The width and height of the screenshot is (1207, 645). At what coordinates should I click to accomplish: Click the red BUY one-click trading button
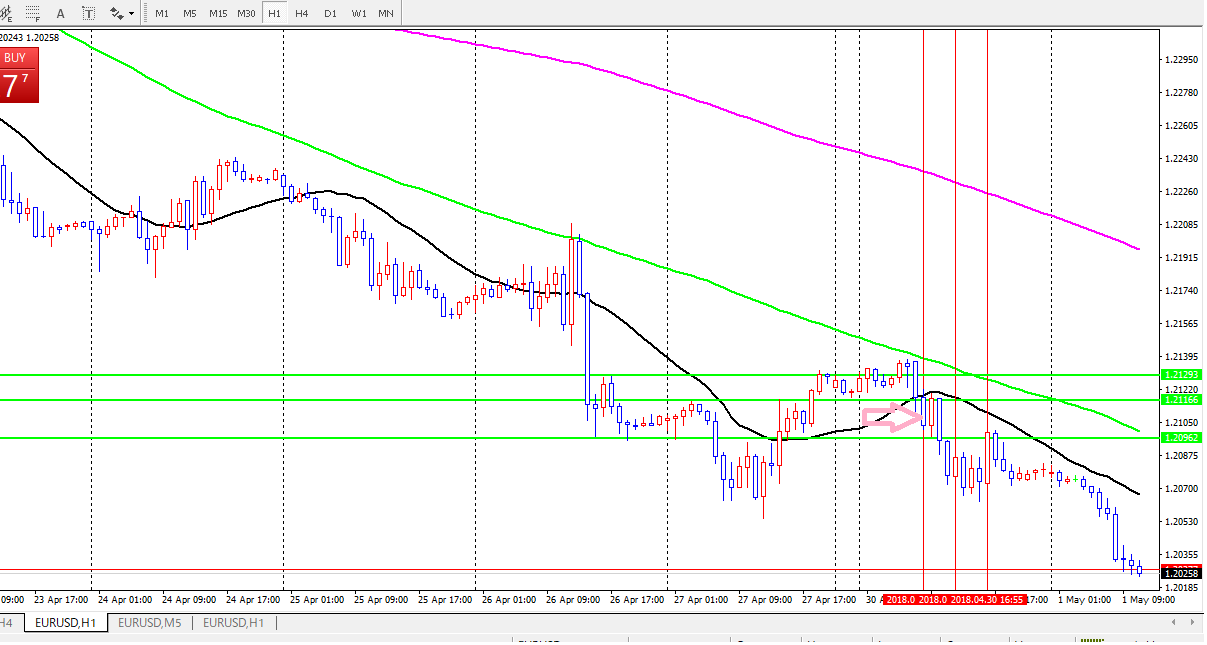coord(19,75)
